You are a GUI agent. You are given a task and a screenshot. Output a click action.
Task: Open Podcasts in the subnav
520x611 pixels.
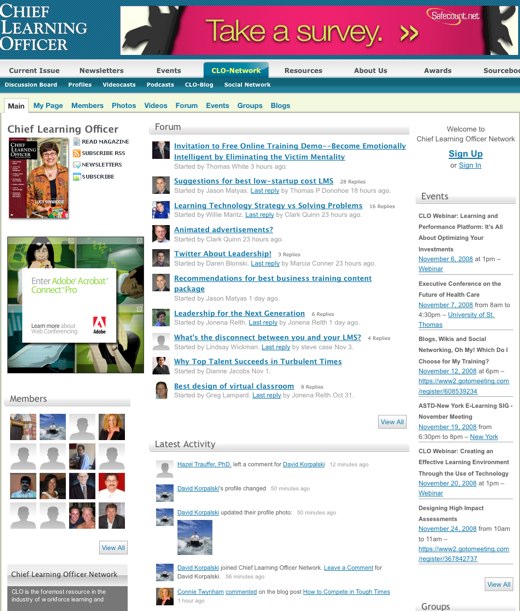160,85
